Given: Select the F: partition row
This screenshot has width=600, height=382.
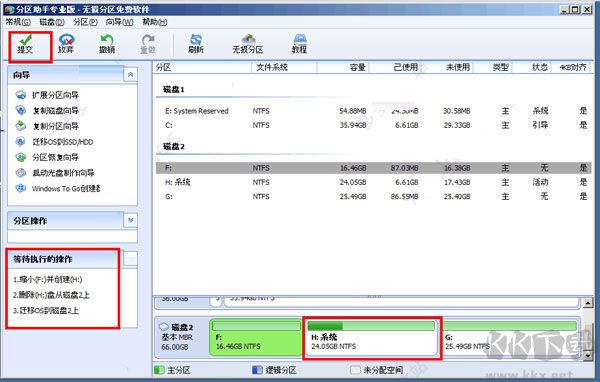Looking at the screenshot, I should click(x=373, y=168).
